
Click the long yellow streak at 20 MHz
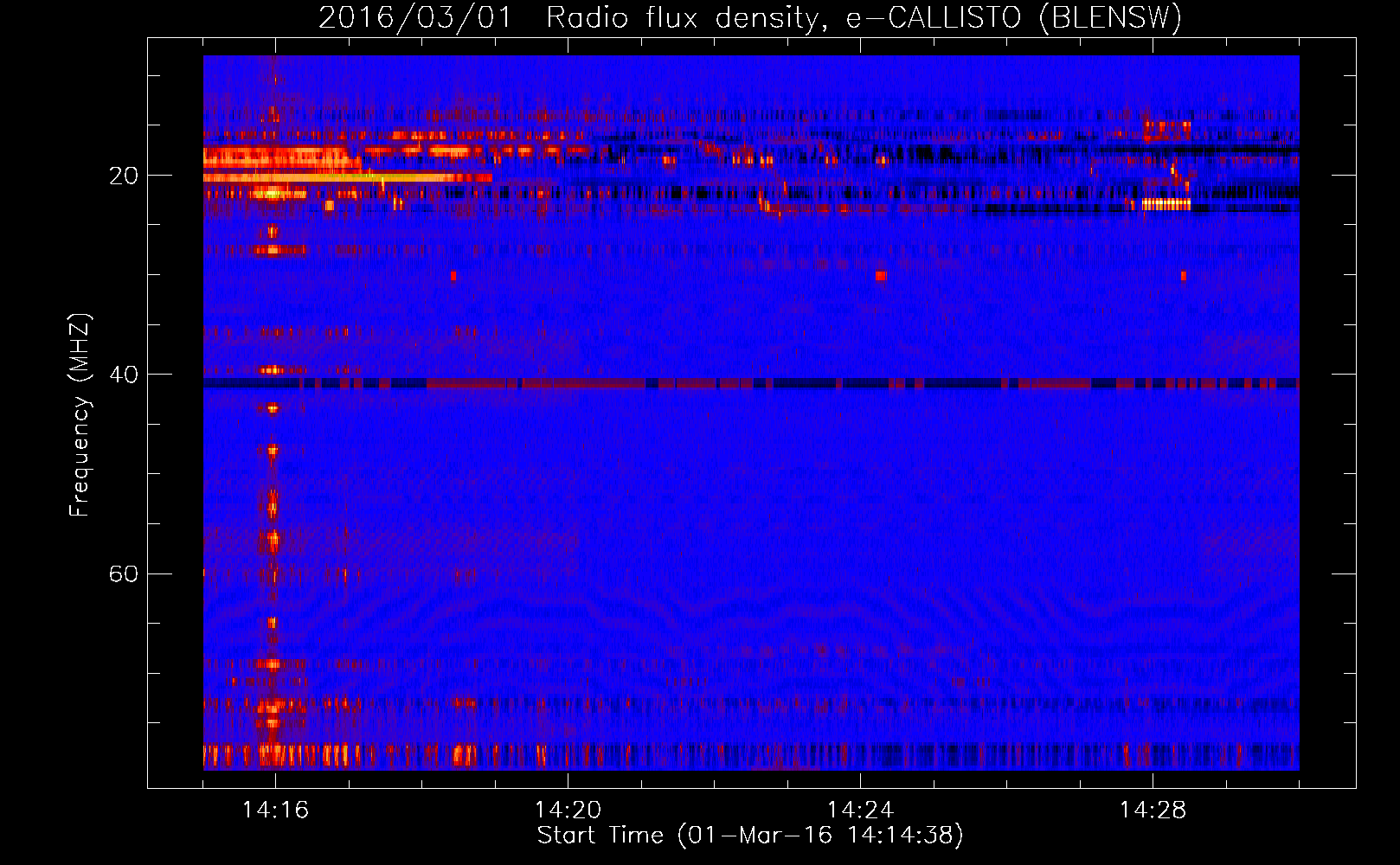pyautogui.click(x=348, y=177)
